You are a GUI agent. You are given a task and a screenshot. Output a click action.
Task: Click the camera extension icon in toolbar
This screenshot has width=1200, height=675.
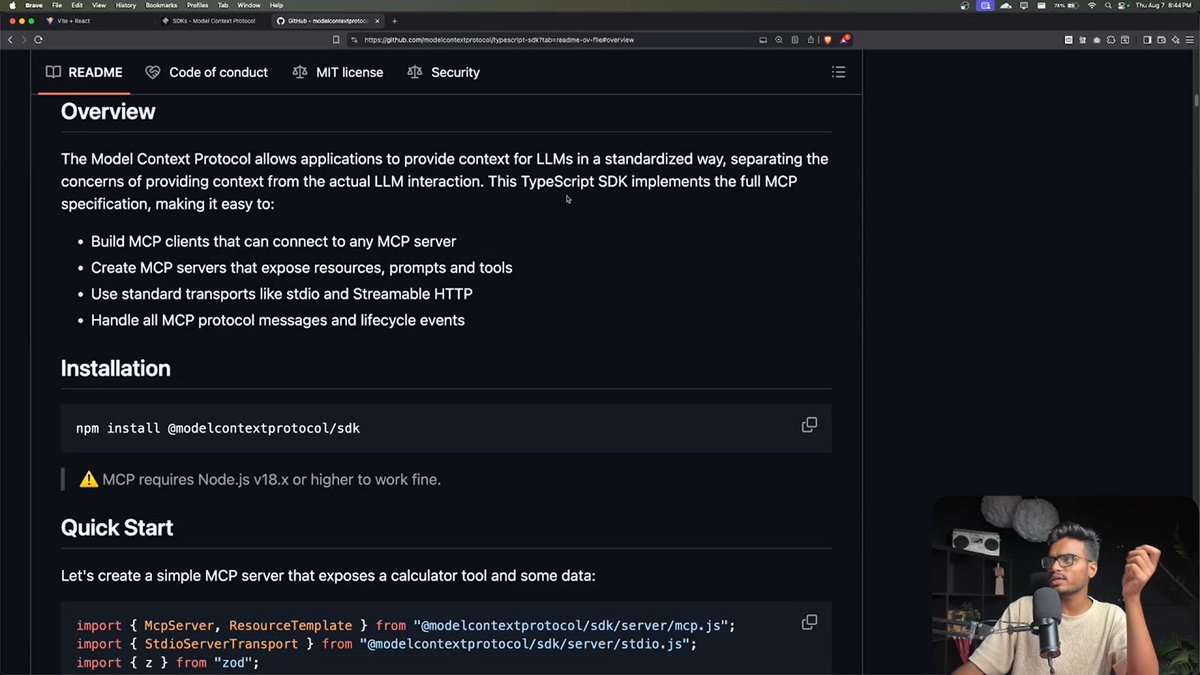click(x=1097, y=40)
